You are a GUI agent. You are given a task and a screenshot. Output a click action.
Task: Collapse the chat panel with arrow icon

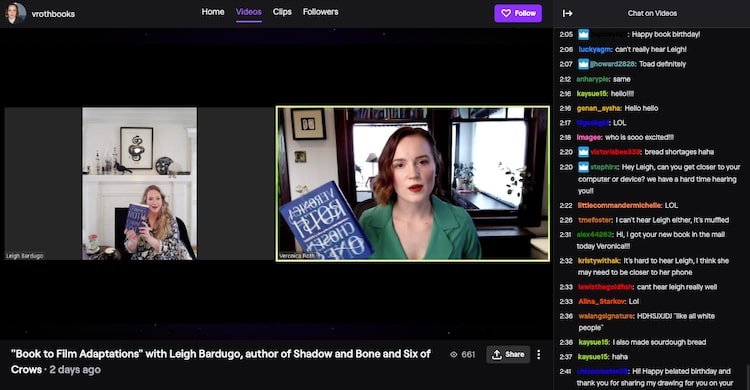(567, 13)
